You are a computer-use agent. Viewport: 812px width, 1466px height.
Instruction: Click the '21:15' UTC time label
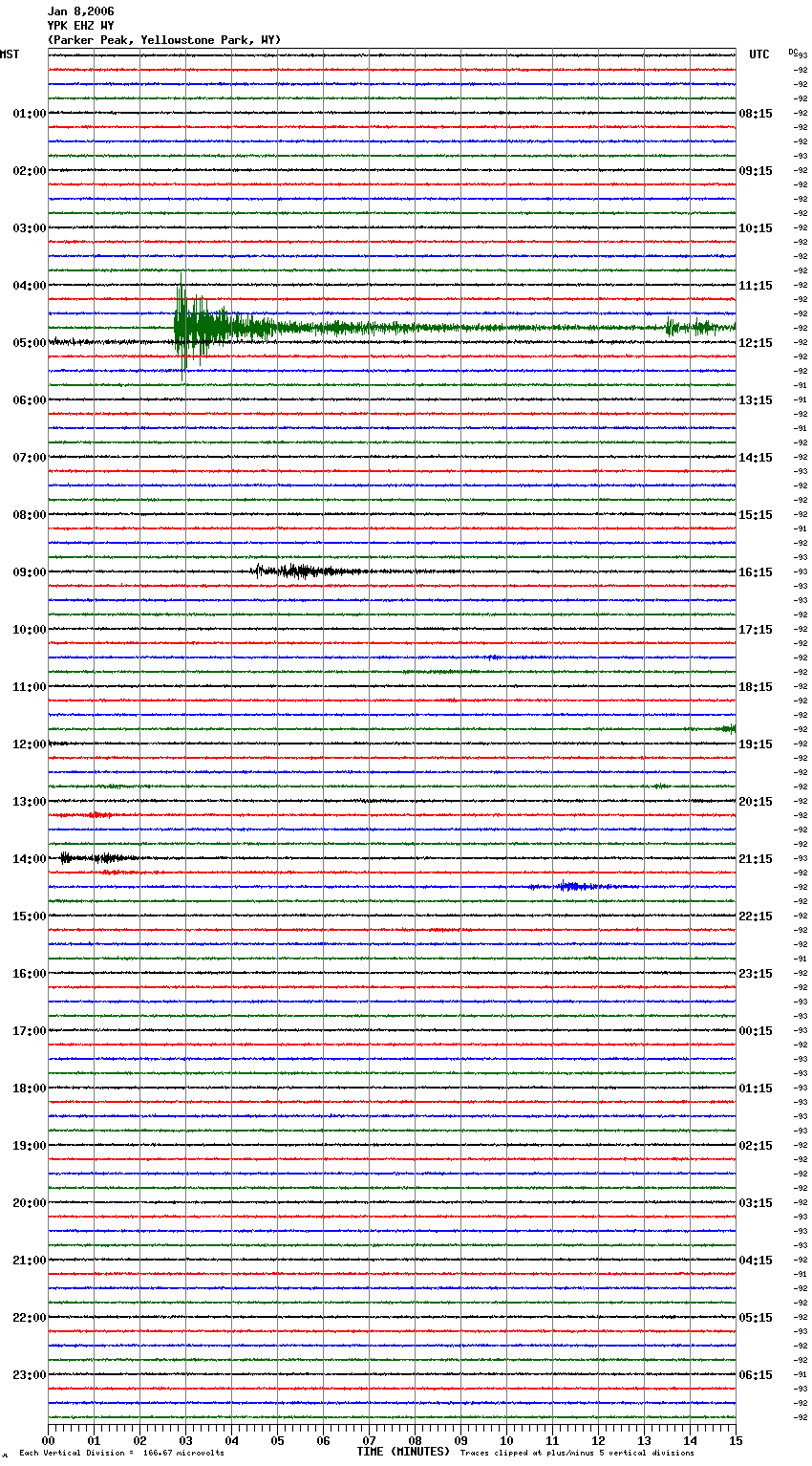point(756,859)
